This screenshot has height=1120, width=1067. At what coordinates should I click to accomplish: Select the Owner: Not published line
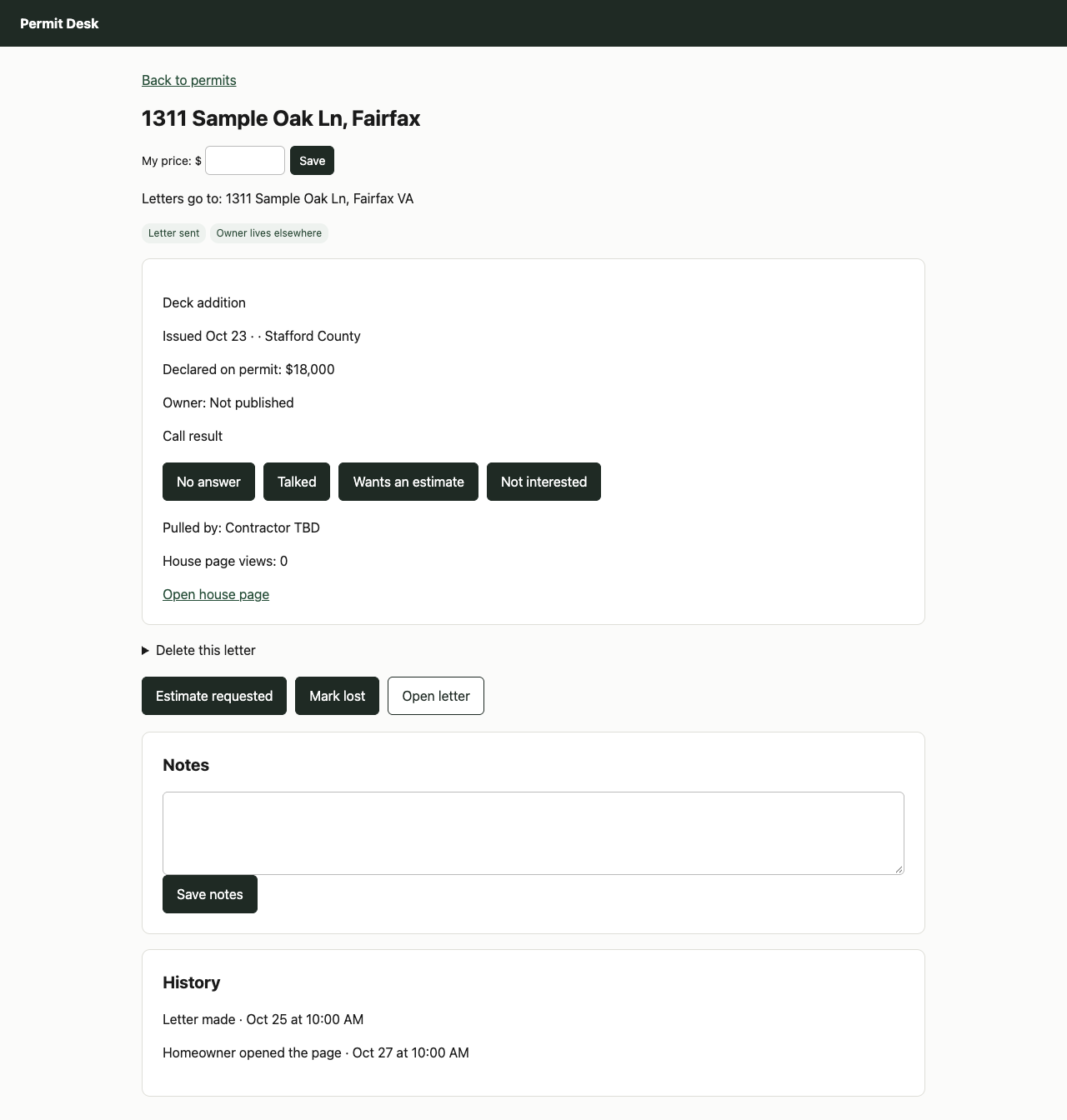coord(228,402)
